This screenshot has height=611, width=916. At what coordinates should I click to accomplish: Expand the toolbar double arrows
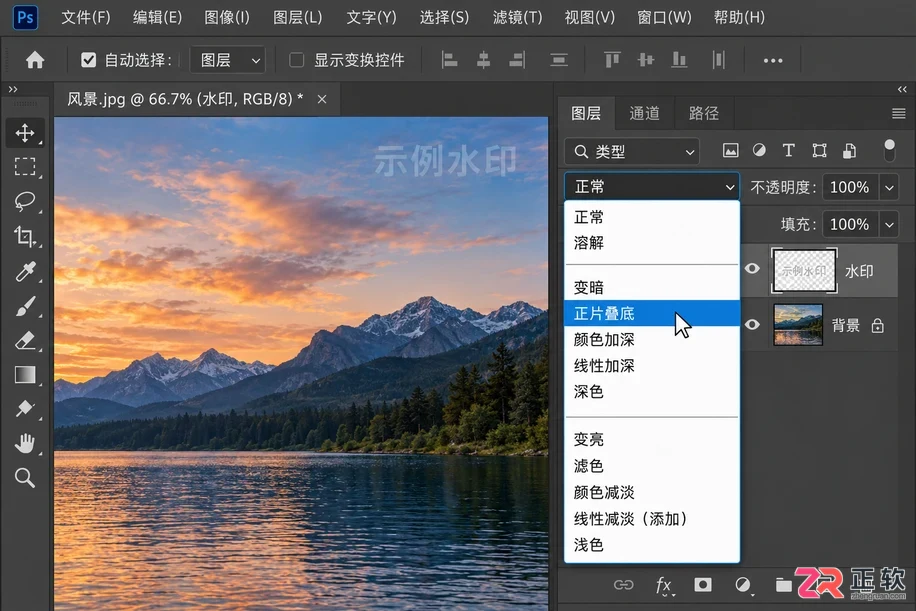(x=13, y=89)
